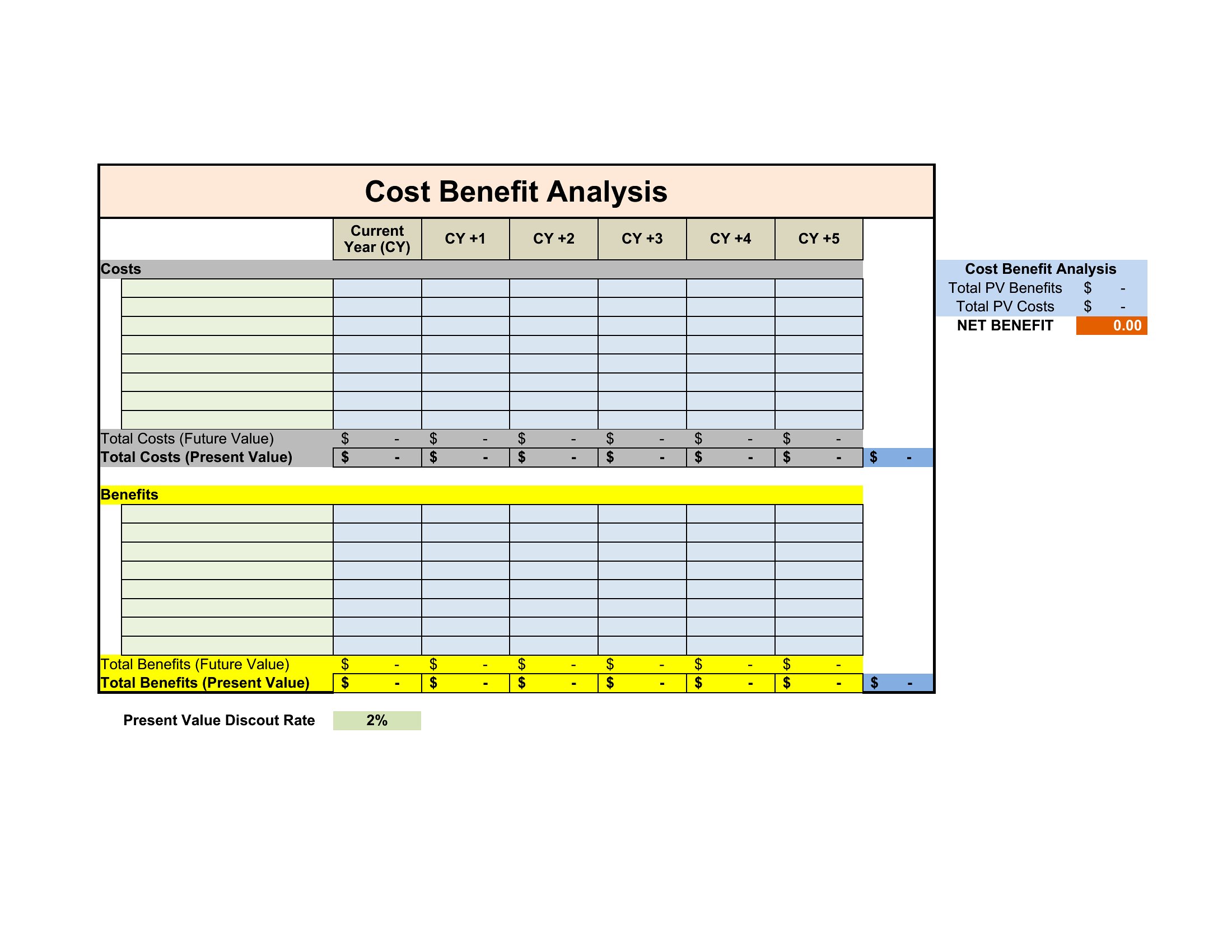Screen dimensions: 1232x952
Task: Select the CY +1 column header
Action: click(x=465, y=239)
